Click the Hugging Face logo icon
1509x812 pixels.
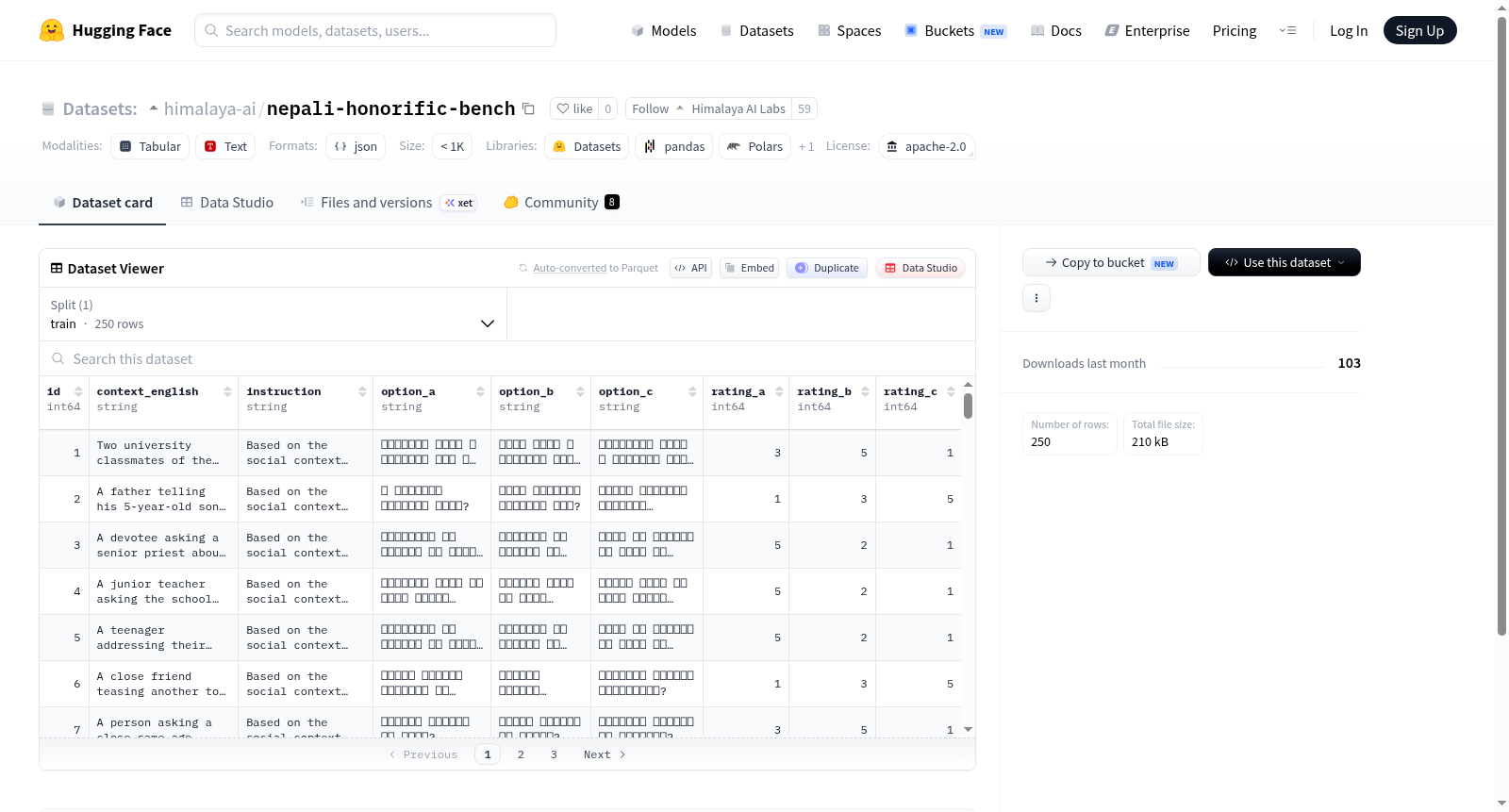coord(52,30)
